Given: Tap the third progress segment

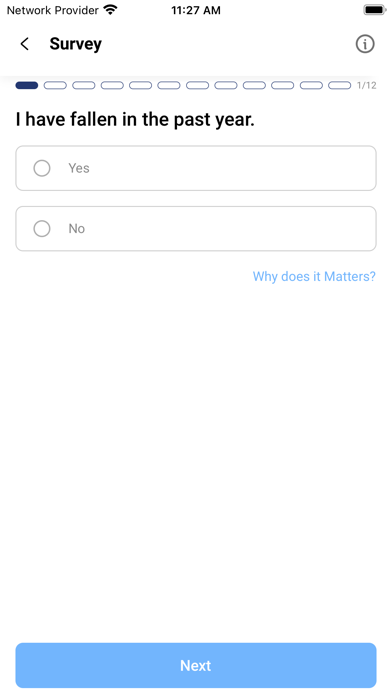Looking at the screenshot, I should (x=83, y=85).
